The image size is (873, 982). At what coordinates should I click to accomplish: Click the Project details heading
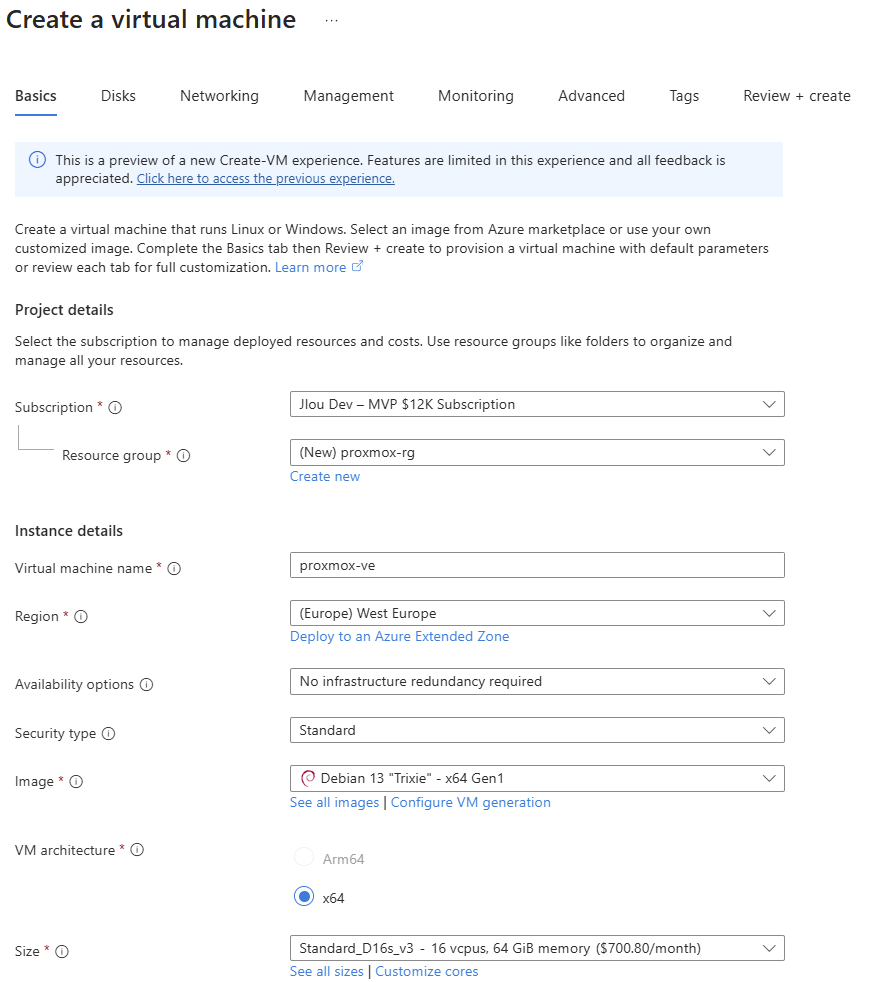(65, 310)
